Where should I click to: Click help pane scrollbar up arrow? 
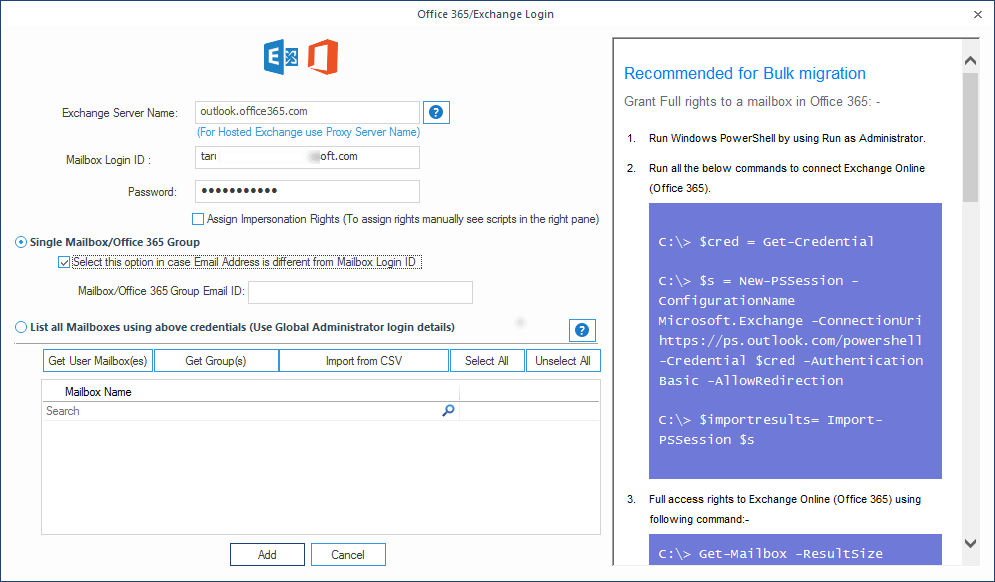click(970, 60)
